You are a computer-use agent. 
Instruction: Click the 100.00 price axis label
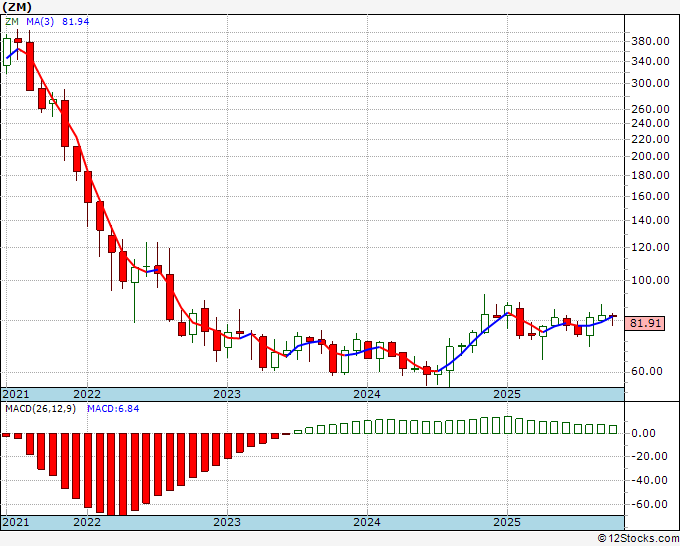(650, 280)
